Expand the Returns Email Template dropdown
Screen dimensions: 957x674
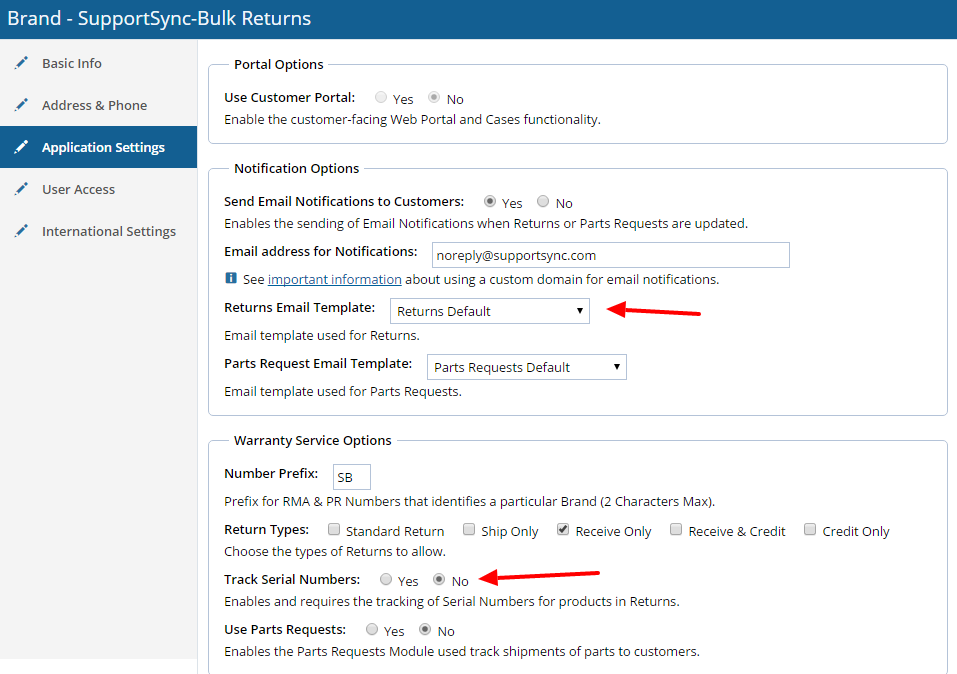tap(489, 311)
